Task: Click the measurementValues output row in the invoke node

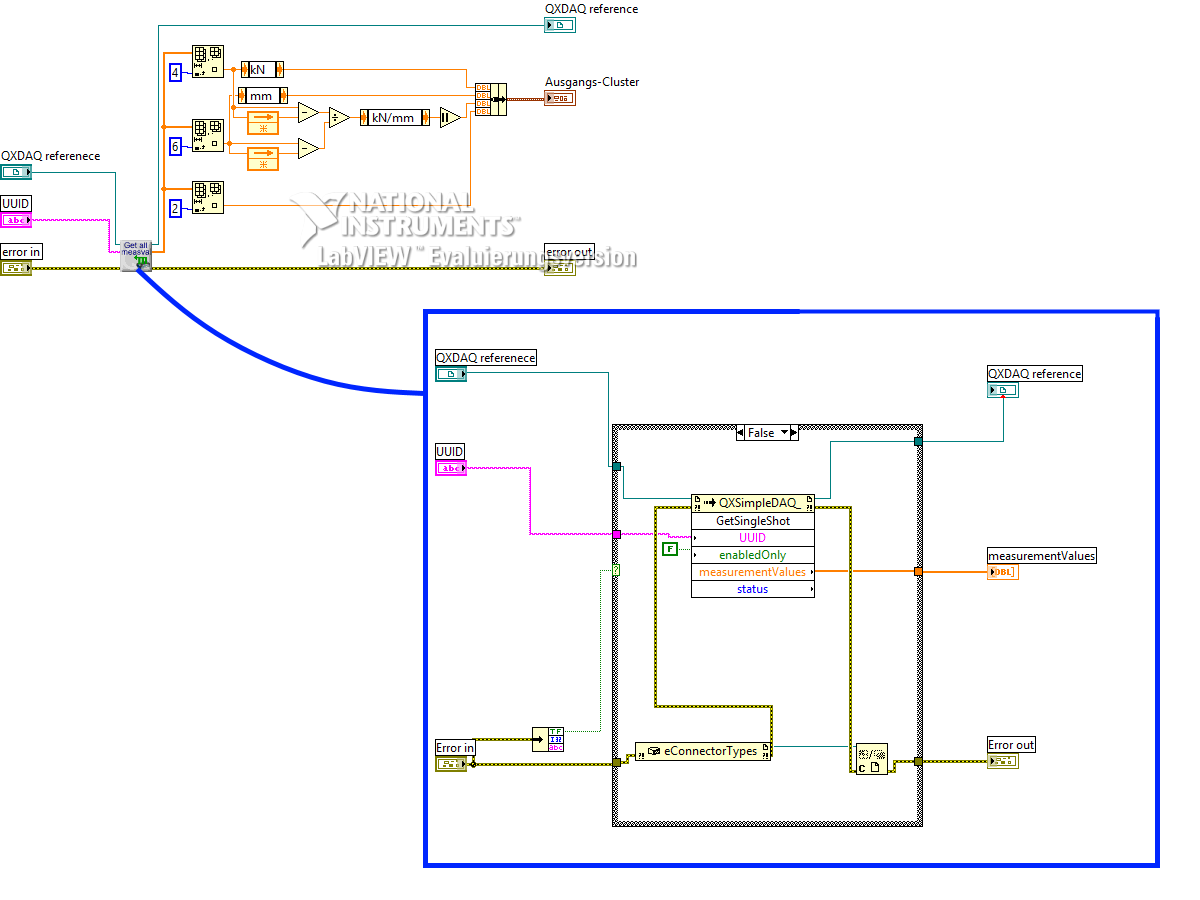Action: tap(753, 572)
